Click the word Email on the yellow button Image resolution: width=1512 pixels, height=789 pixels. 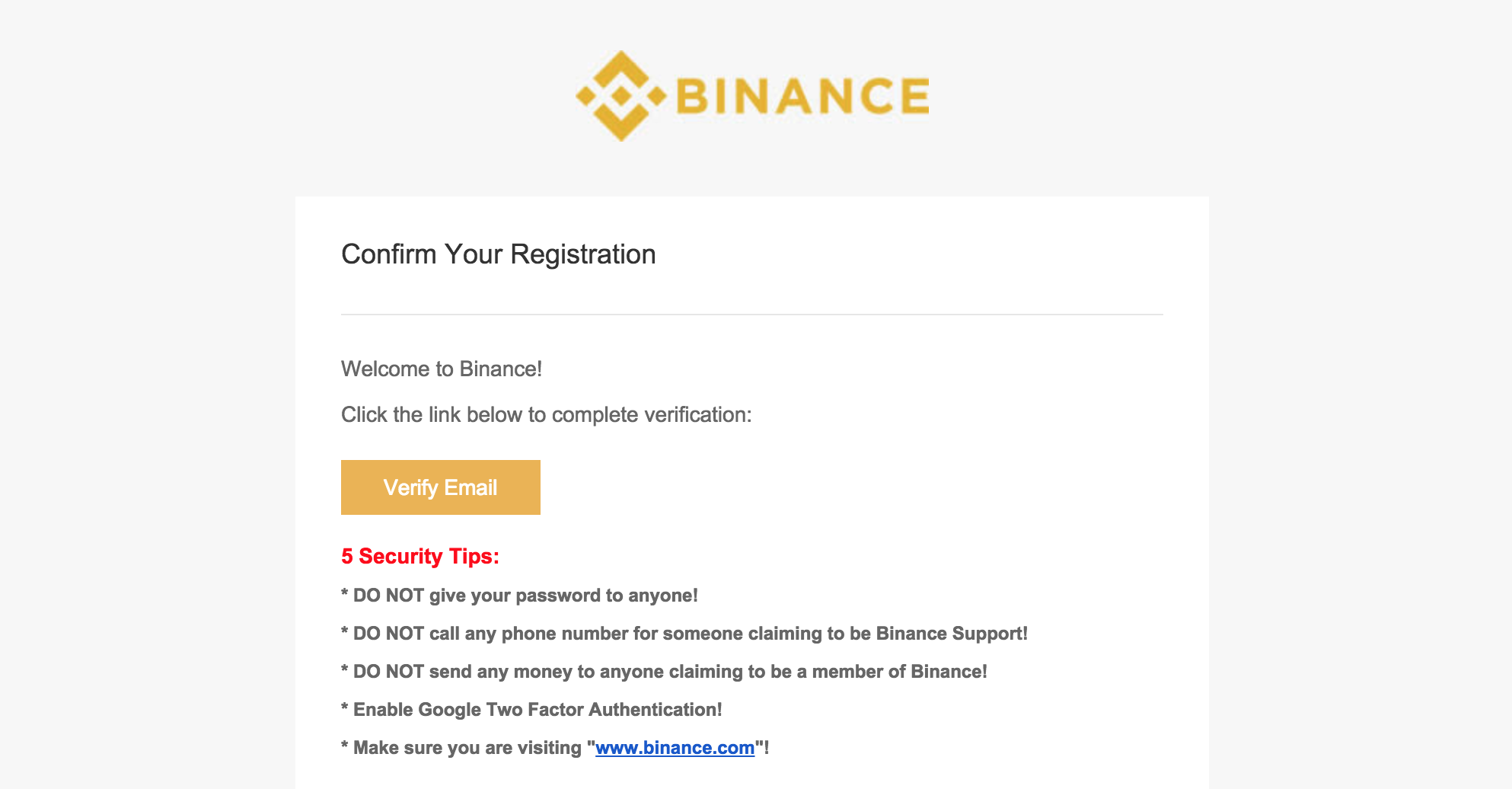(x=471, y=487)
